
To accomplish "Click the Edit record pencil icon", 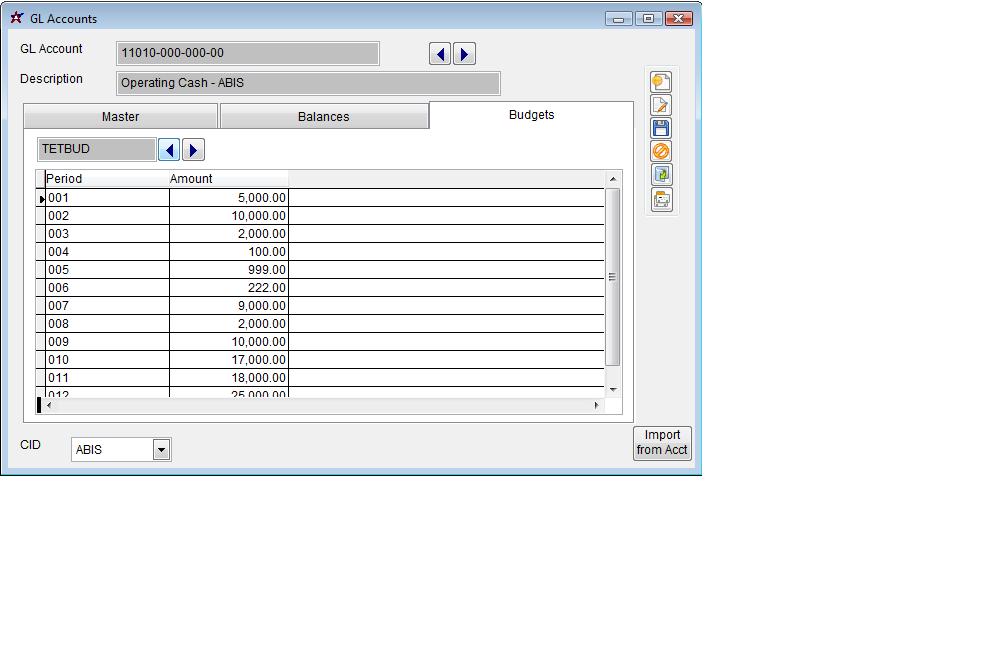I will [x=661, y=105].
